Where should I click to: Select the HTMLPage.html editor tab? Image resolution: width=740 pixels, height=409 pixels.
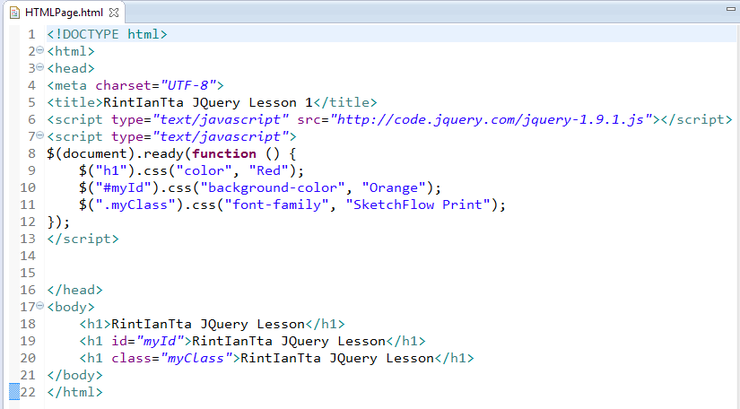click(x=64, y=13)
